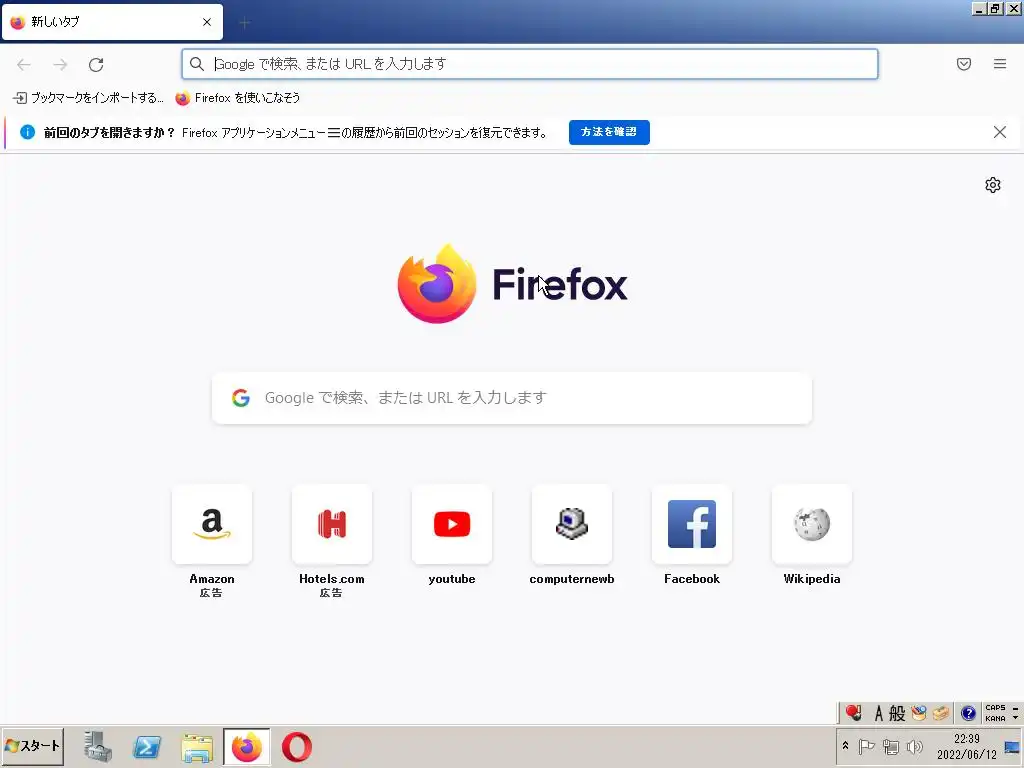Image resolution: width=1024 pixels, height=768 pixels.
Task: Open a new tab with the plus button
Action: tap(244, 23)
